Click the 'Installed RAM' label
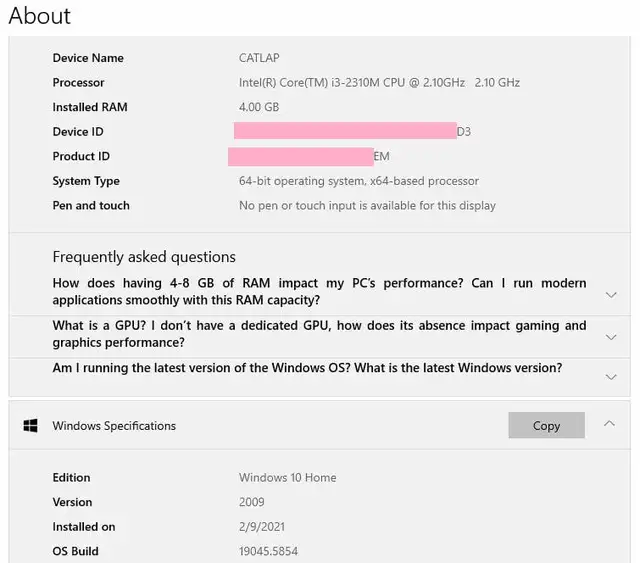 pos(90,107)
